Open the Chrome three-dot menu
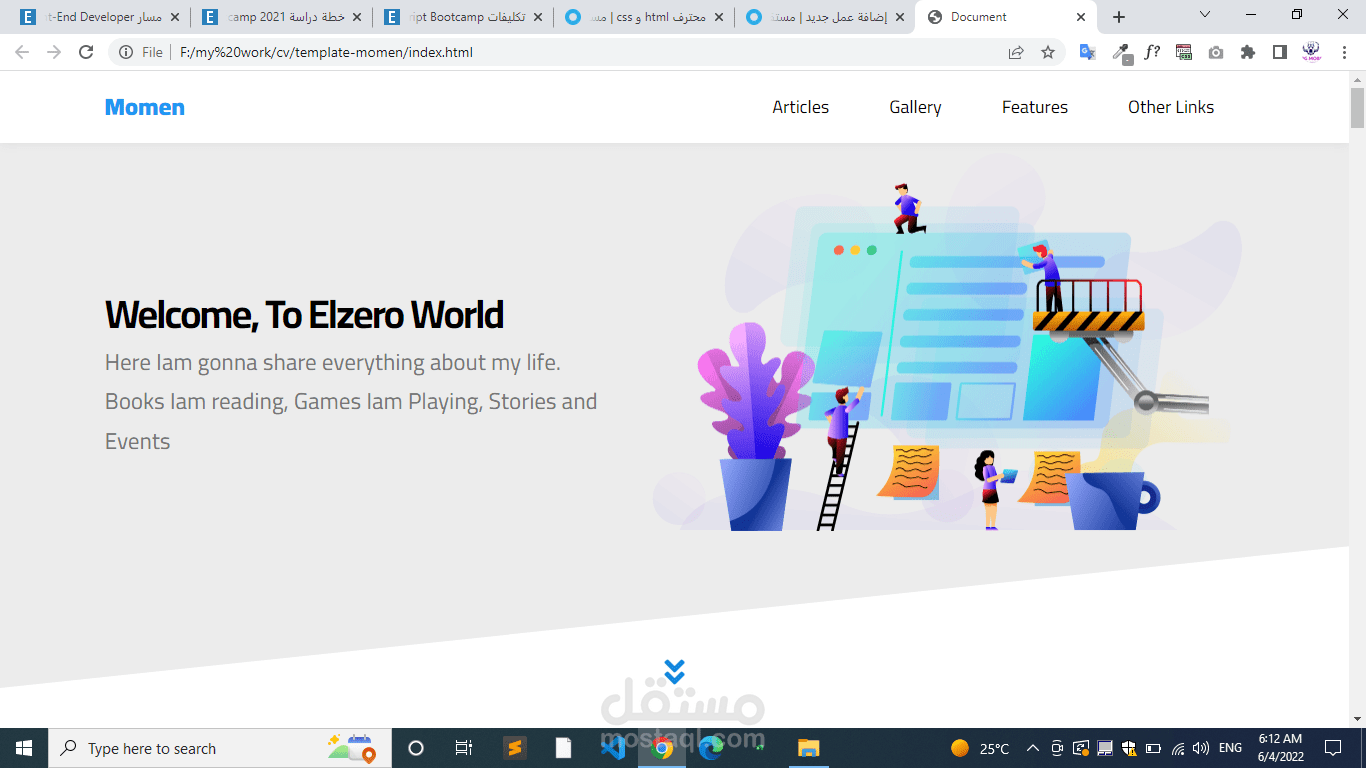 pos(1344,52)
